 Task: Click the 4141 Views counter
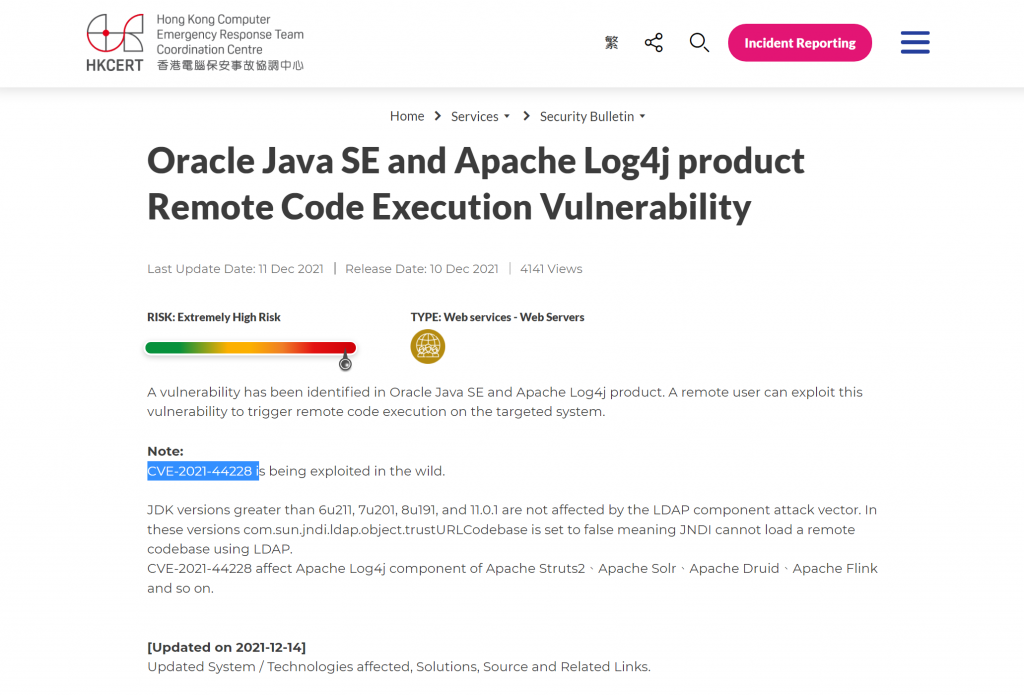point(551,269)
